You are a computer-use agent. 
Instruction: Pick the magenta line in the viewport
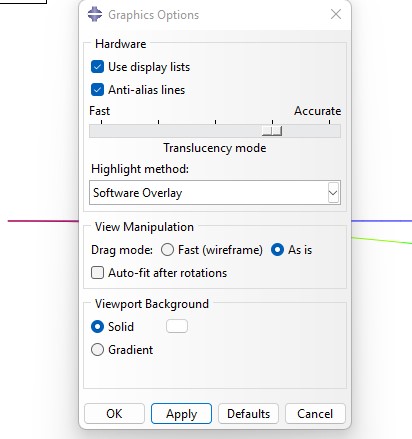pos(43,221)
